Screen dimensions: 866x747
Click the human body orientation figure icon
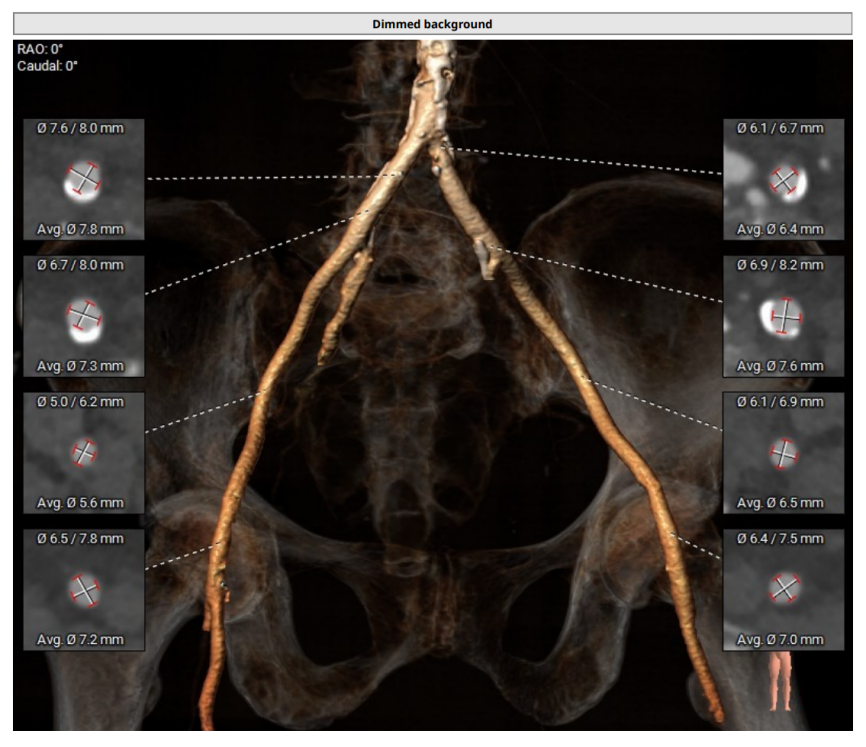pyautogui.click(x=780, y=681)
